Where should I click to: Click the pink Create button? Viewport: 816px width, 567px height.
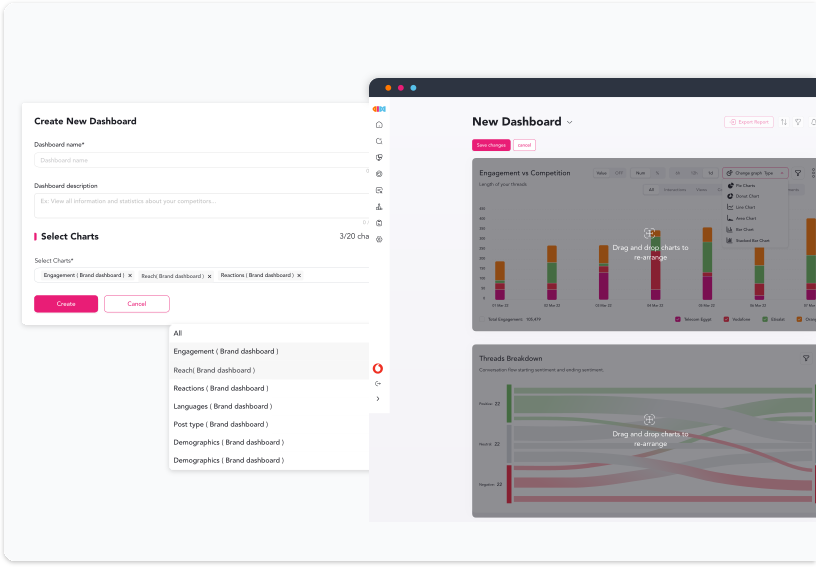click(x=66, y=304)
